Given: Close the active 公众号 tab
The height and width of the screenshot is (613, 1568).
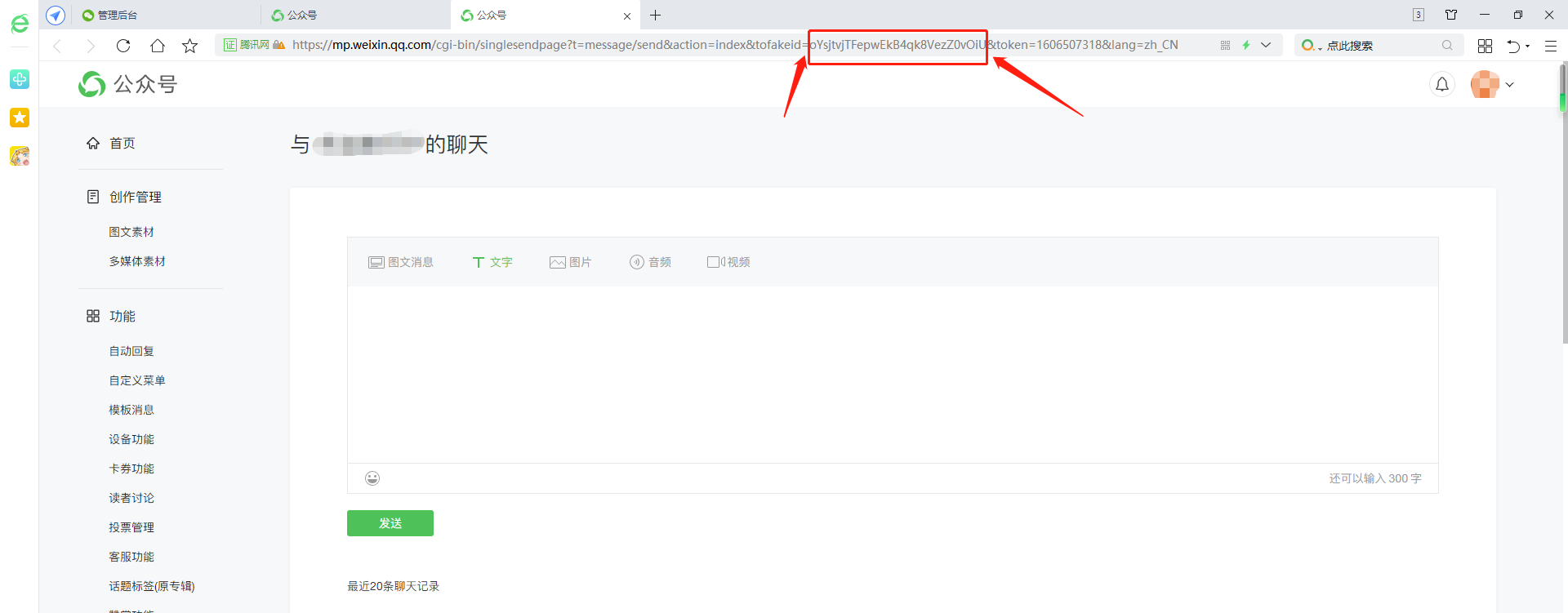Looking at the screenshot, I should (627, 16).
